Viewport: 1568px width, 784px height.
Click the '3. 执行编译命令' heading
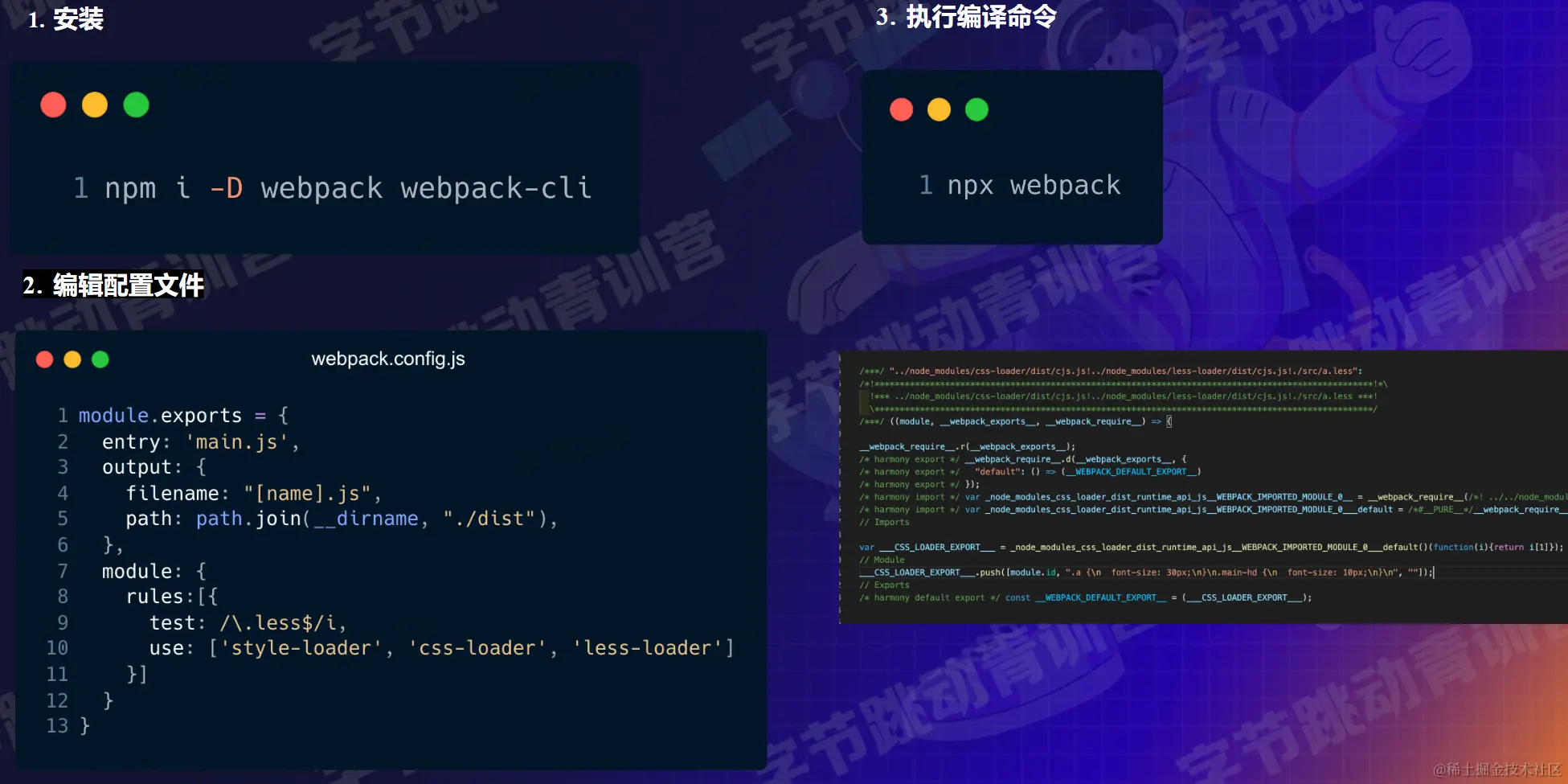pyautogui.click(x=966, y=16)
